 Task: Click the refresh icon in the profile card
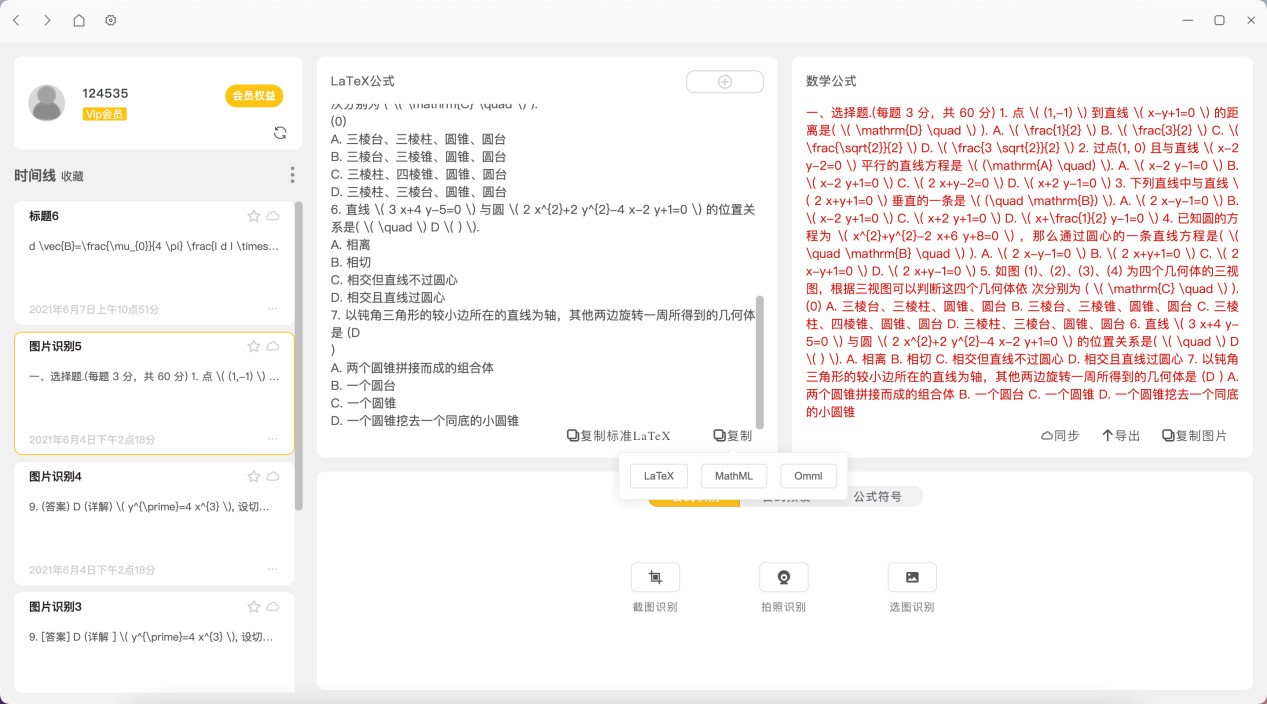click(280, 133)
